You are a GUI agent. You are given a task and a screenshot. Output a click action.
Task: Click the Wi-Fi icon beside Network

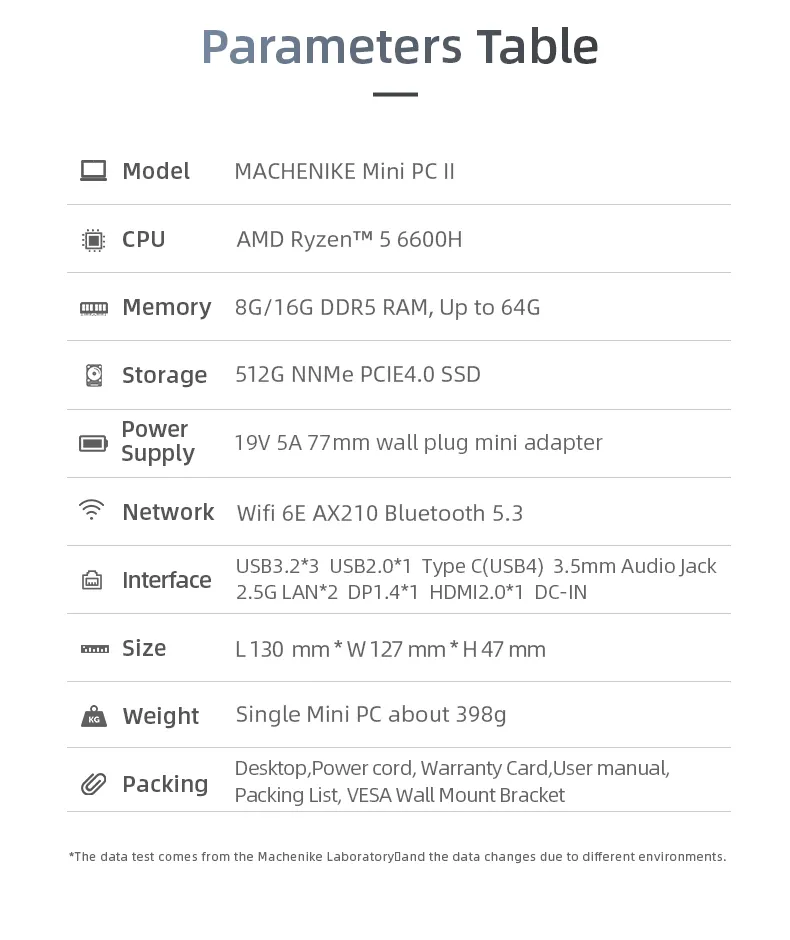click(91, 510)
